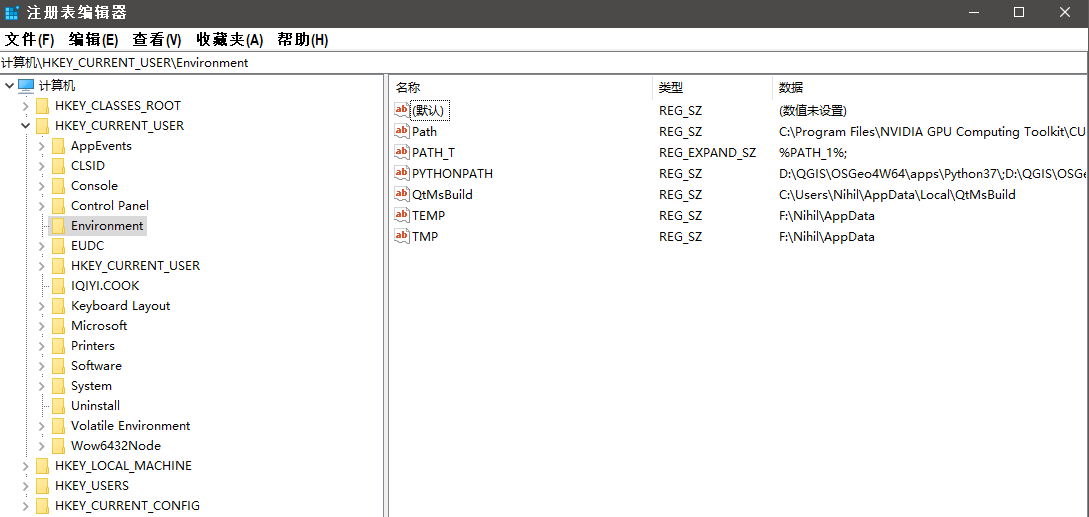1089x517 pixels.
Task: Collapse the HKEY_CURRENT_USER tree node
Action: [25, 126]
